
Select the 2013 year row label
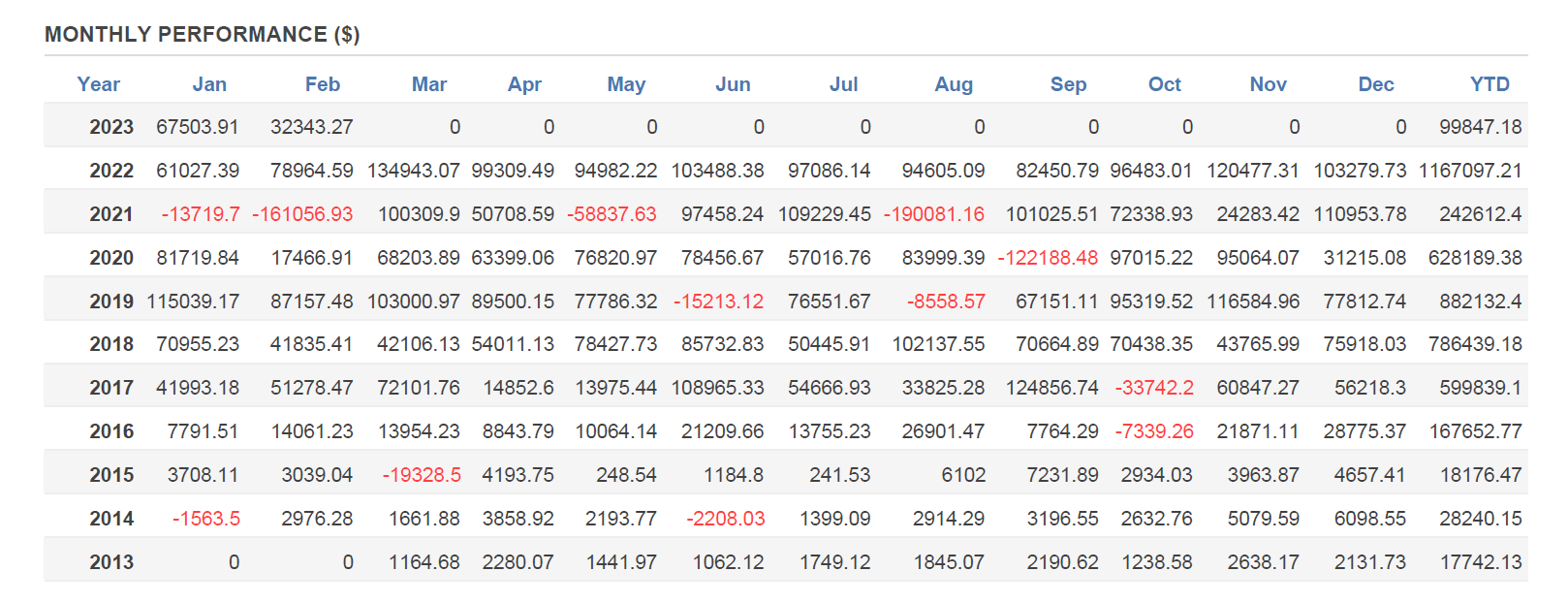coord(111,562)
